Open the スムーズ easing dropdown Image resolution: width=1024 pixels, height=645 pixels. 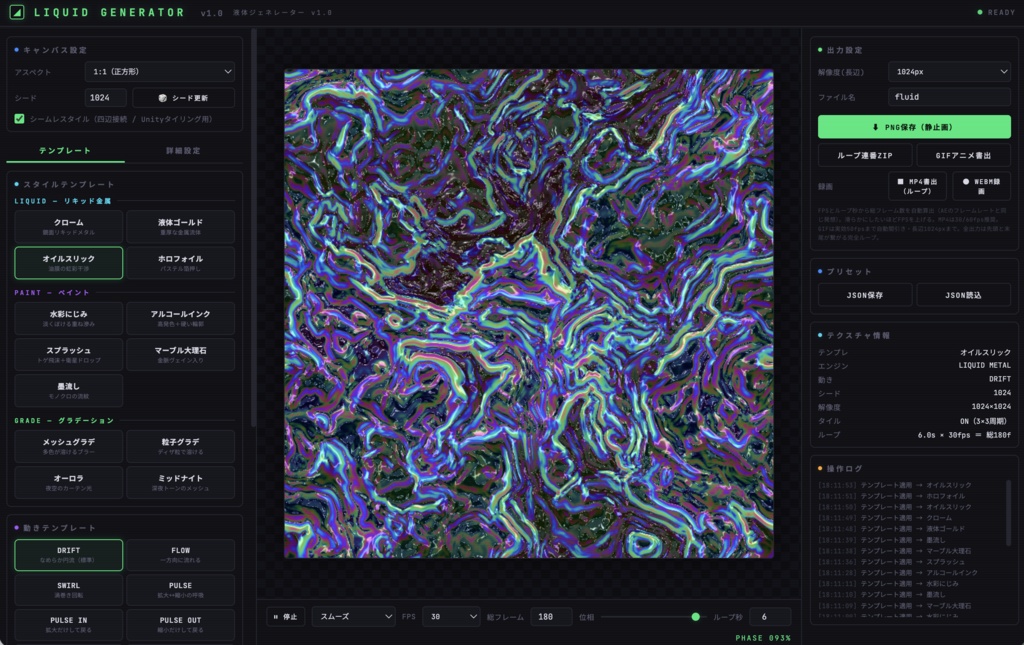pyautogui.click(x=353, y=617)
